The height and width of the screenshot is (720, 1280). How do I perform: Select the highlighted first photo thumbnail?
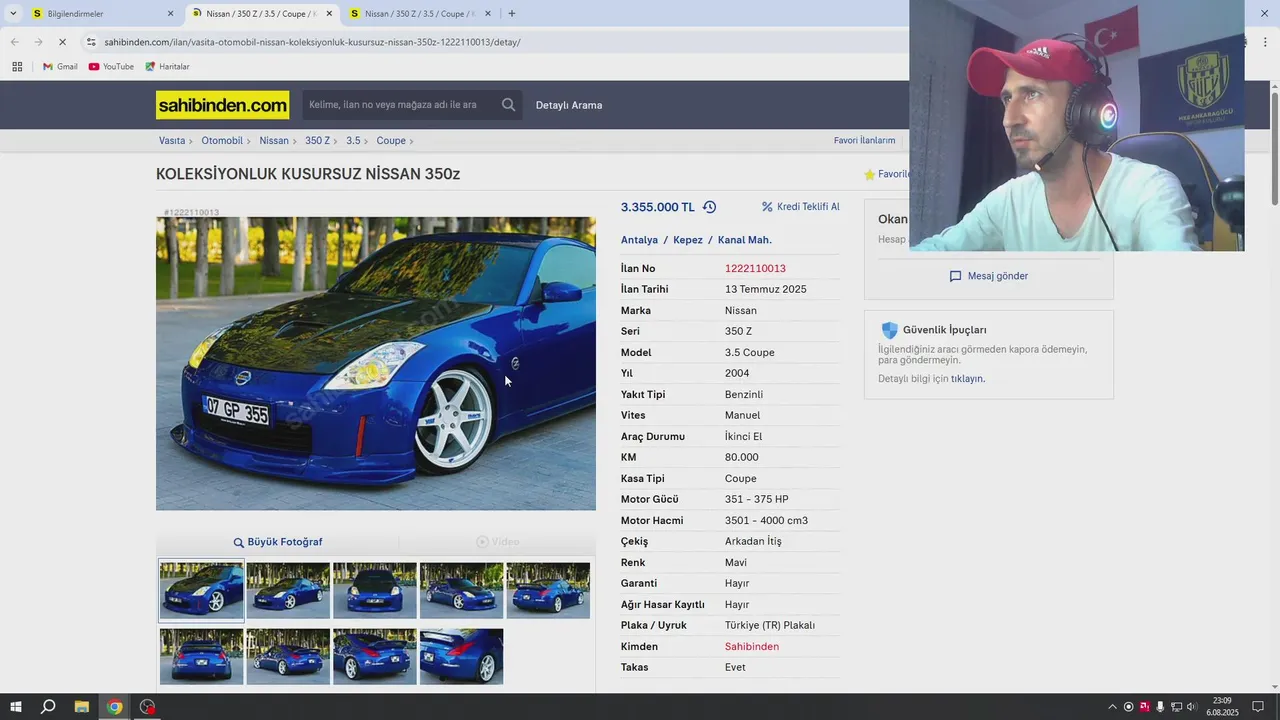coord(201,590)
